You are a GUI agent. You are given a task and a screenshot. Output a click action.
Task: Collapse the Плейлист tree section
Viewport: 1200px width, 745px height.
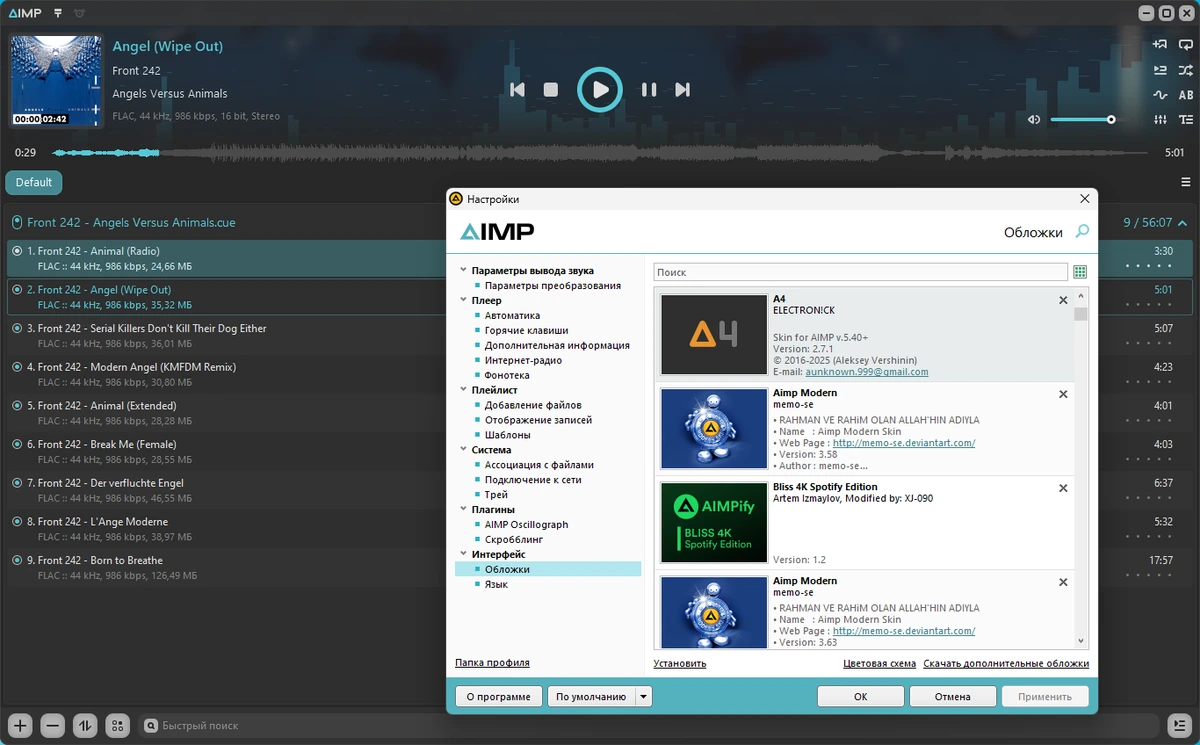(x=463, y=390)
